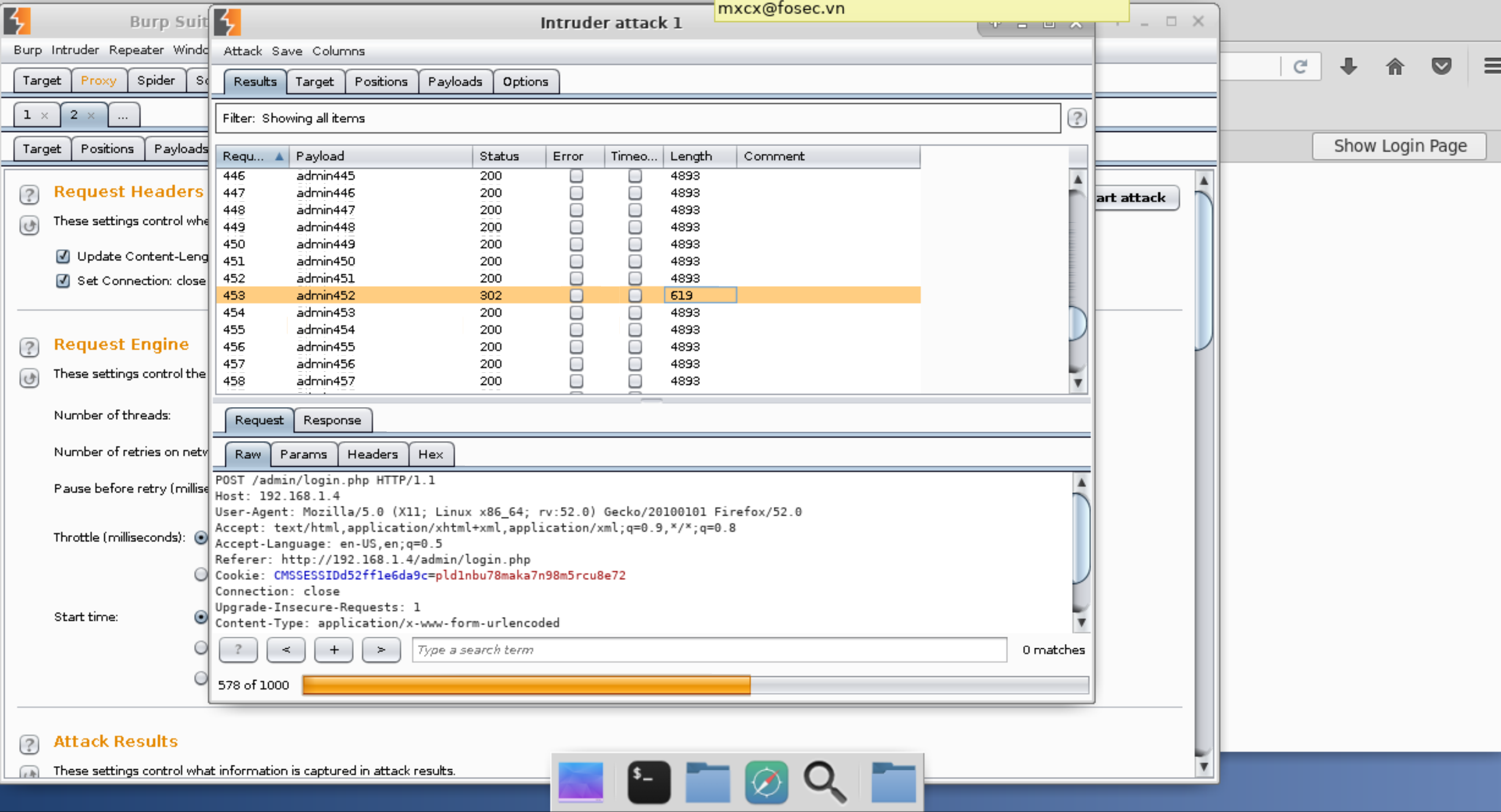Screen dimensions: 1501x812
Task: Click the Pocket icon in Firefox toolbar
Action: coord(1441,67)
